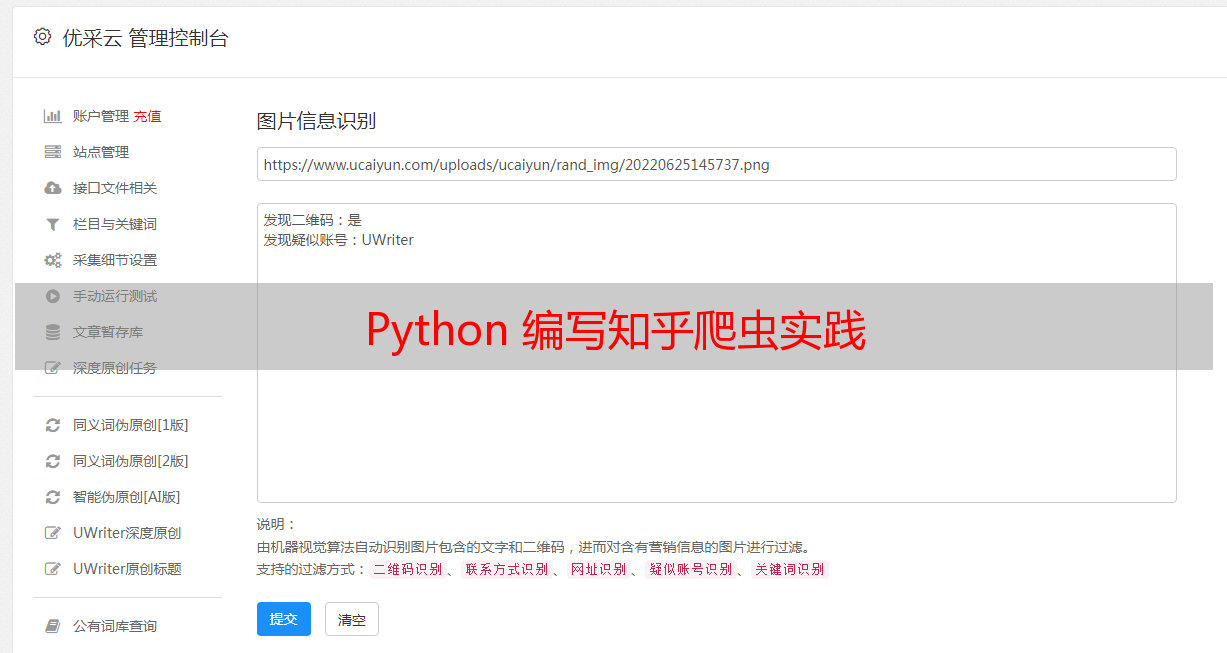The width and height of the screenshot is (1227, 653).
Task: Click the refresh icon for 同义词伪原创[2版]
Action: pyautogui.click(x=53, y=461)
